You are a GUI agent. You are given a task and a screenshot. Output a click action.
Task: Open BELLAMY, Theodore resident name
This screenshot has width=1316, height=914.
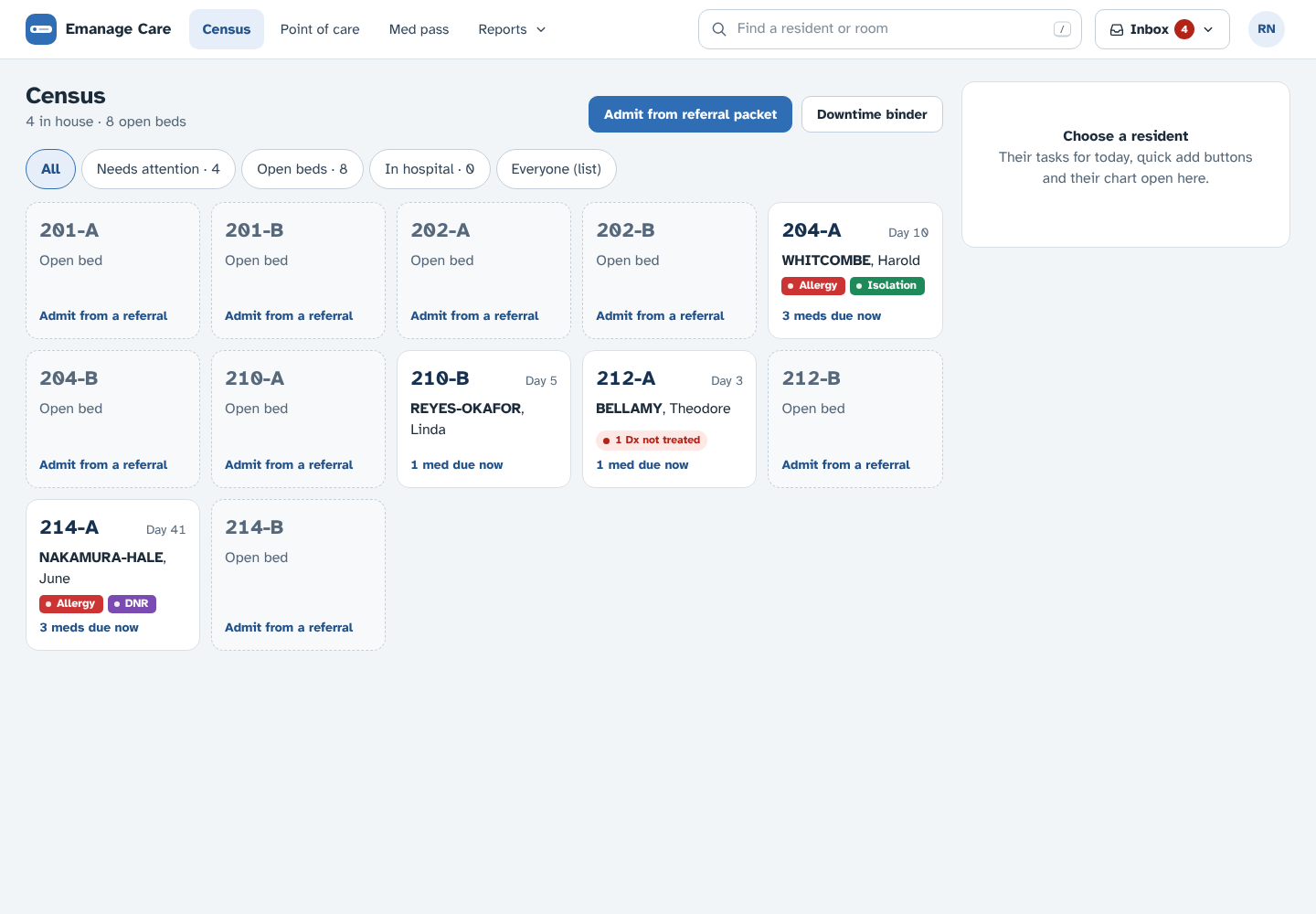(x=663, y=409)
